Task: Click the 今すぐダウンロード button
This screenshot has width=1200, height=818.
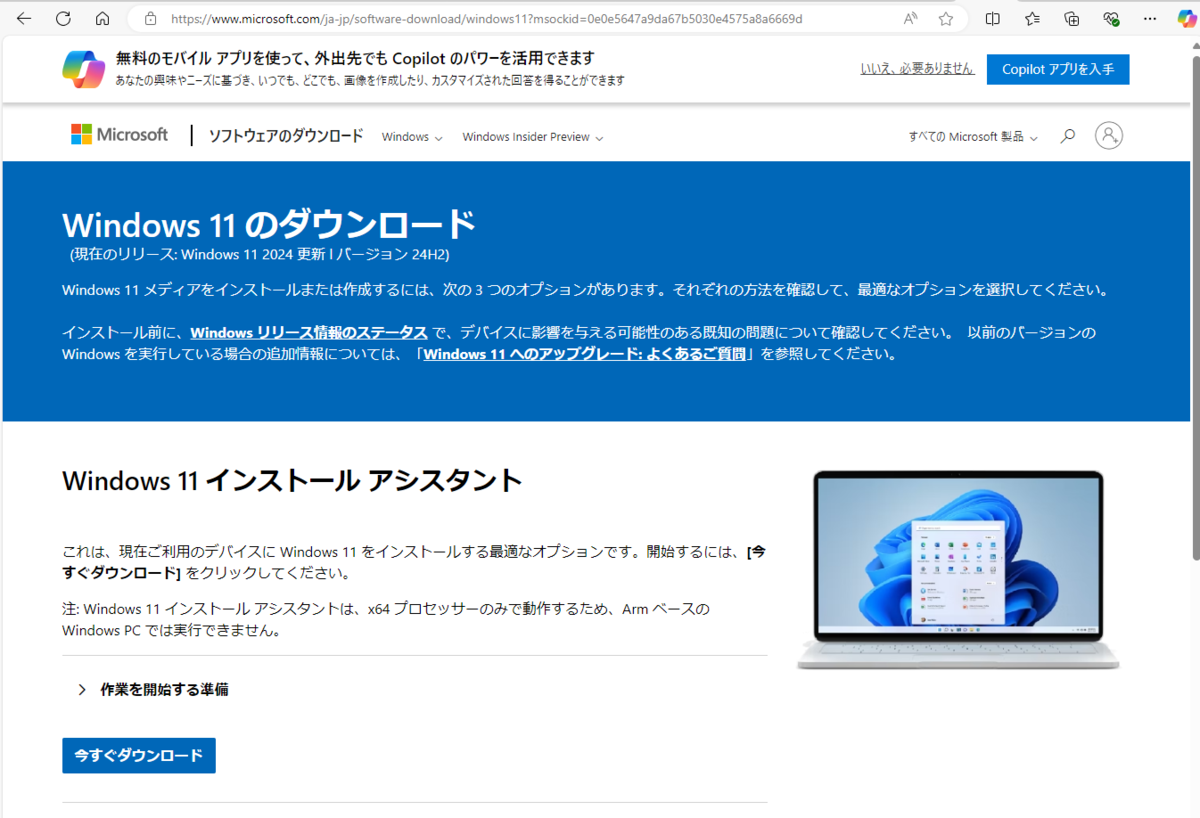Action: (x=139, y=755)
